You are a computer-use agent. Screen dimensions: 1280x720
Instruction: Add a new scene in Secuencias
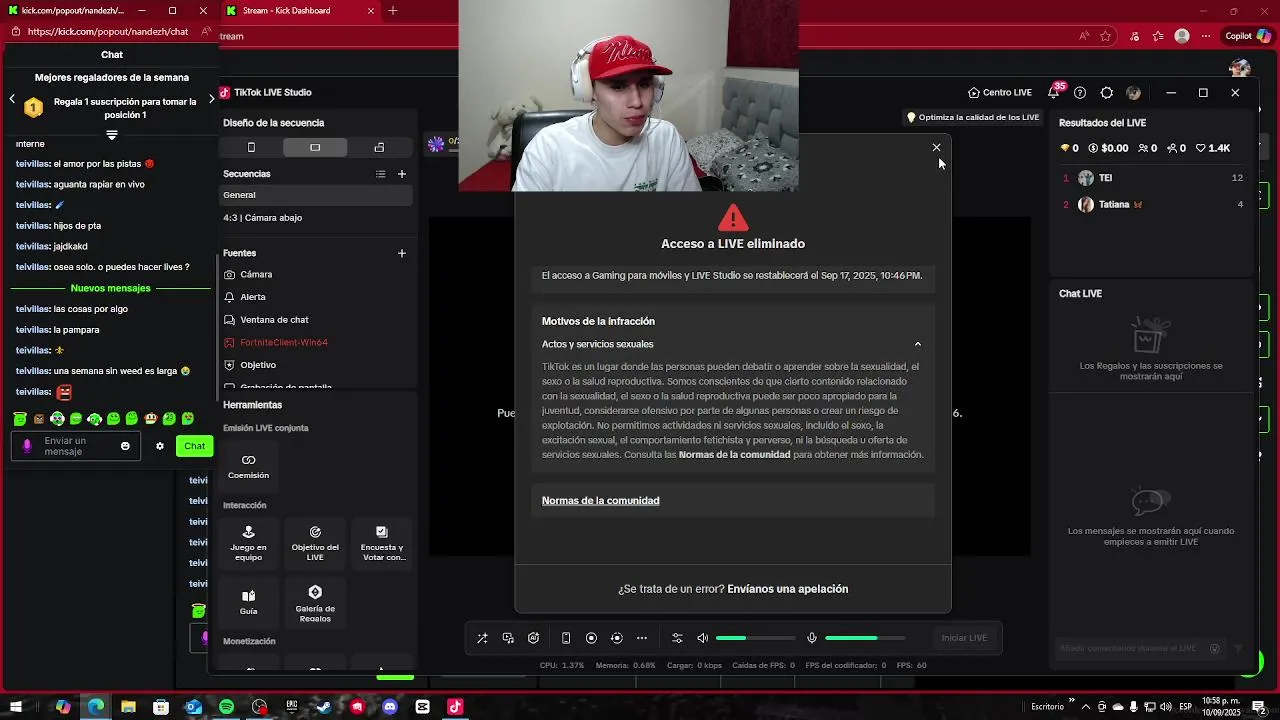click(x=402, y=174)
